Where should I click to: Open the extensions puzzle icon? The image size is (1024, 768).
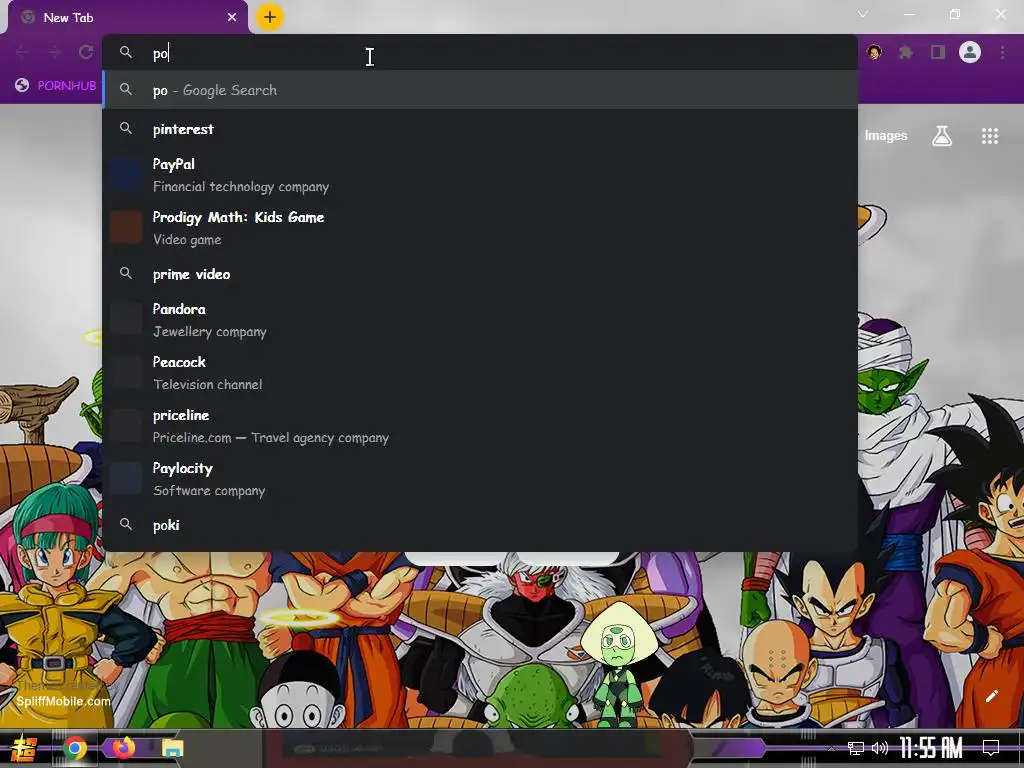pyautogui.click(x=906, y=52)
